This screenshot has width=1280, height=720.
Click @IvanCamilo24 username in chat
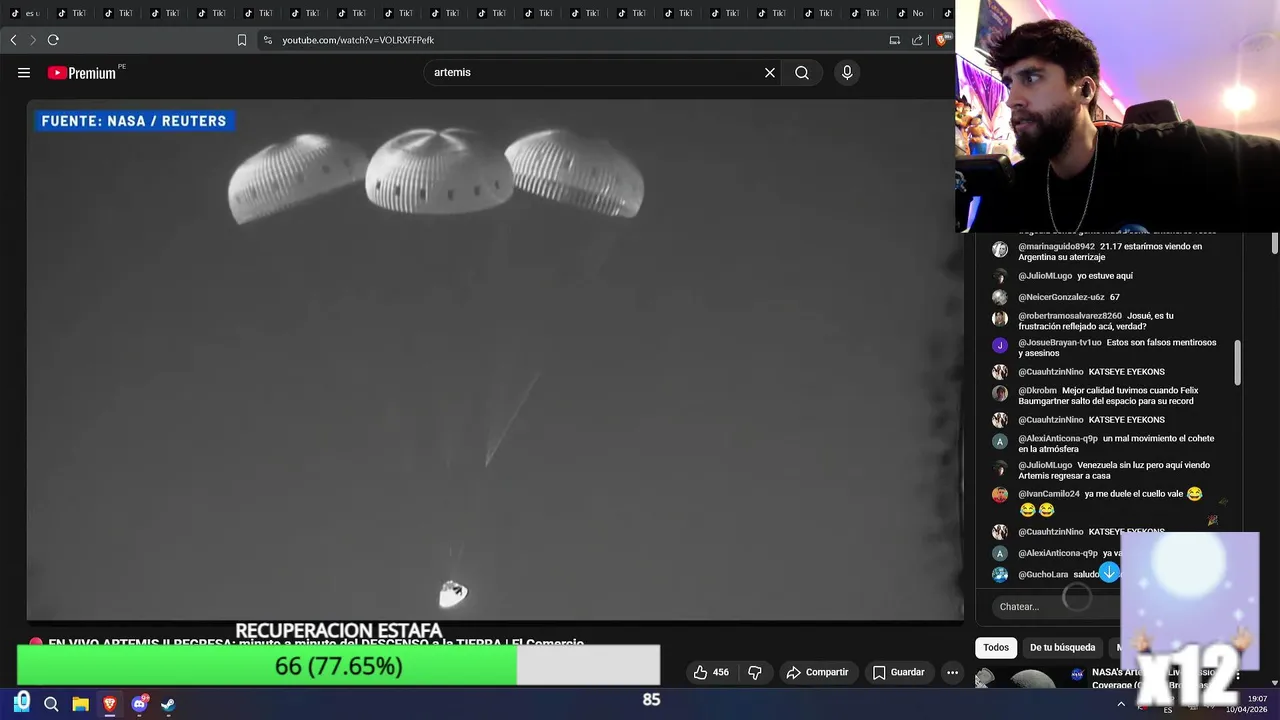(1049, 494)
